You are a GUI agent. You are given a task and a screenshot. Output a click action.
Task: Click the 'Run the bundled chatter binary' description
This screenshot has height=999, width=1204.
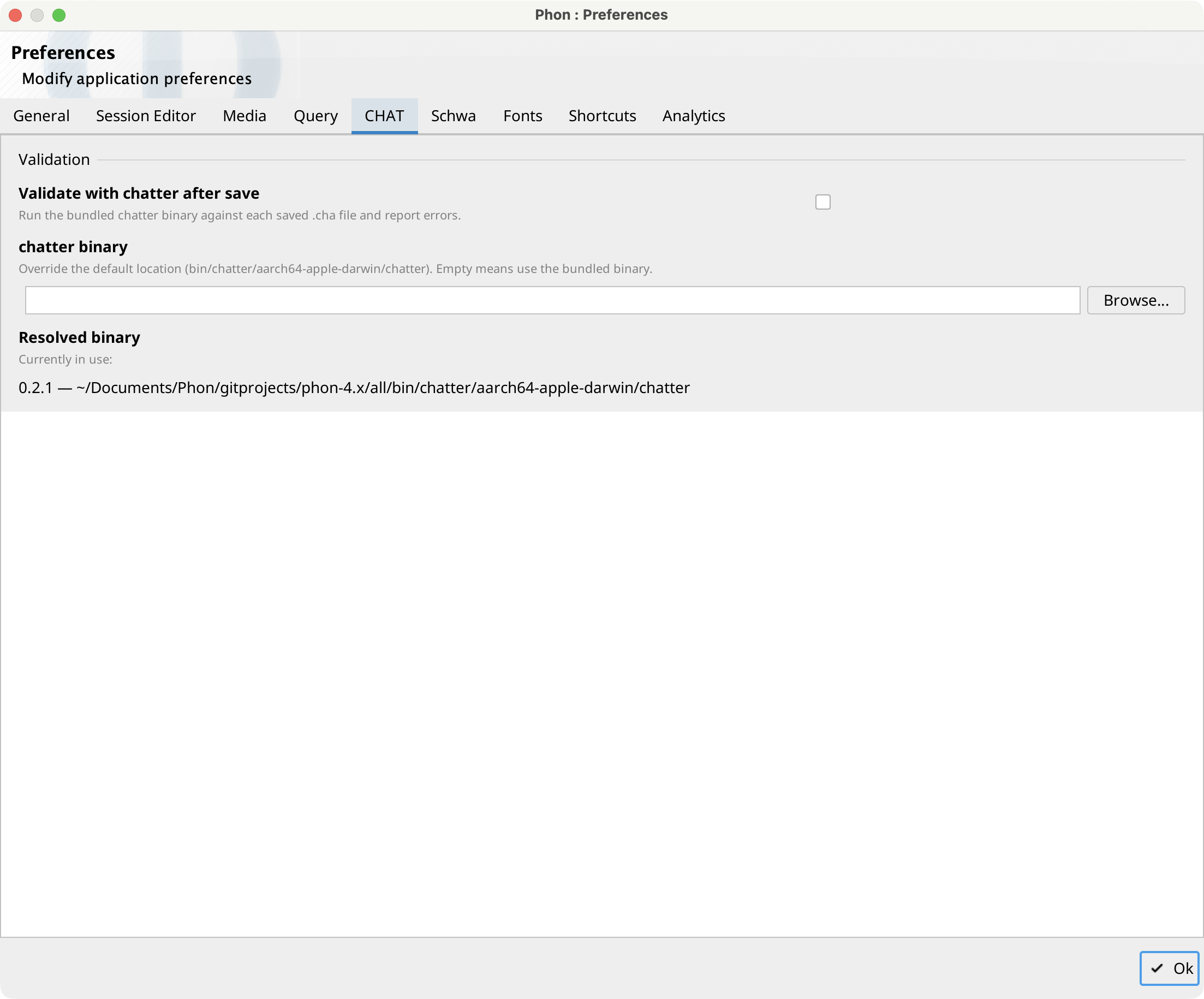point(240,216)
